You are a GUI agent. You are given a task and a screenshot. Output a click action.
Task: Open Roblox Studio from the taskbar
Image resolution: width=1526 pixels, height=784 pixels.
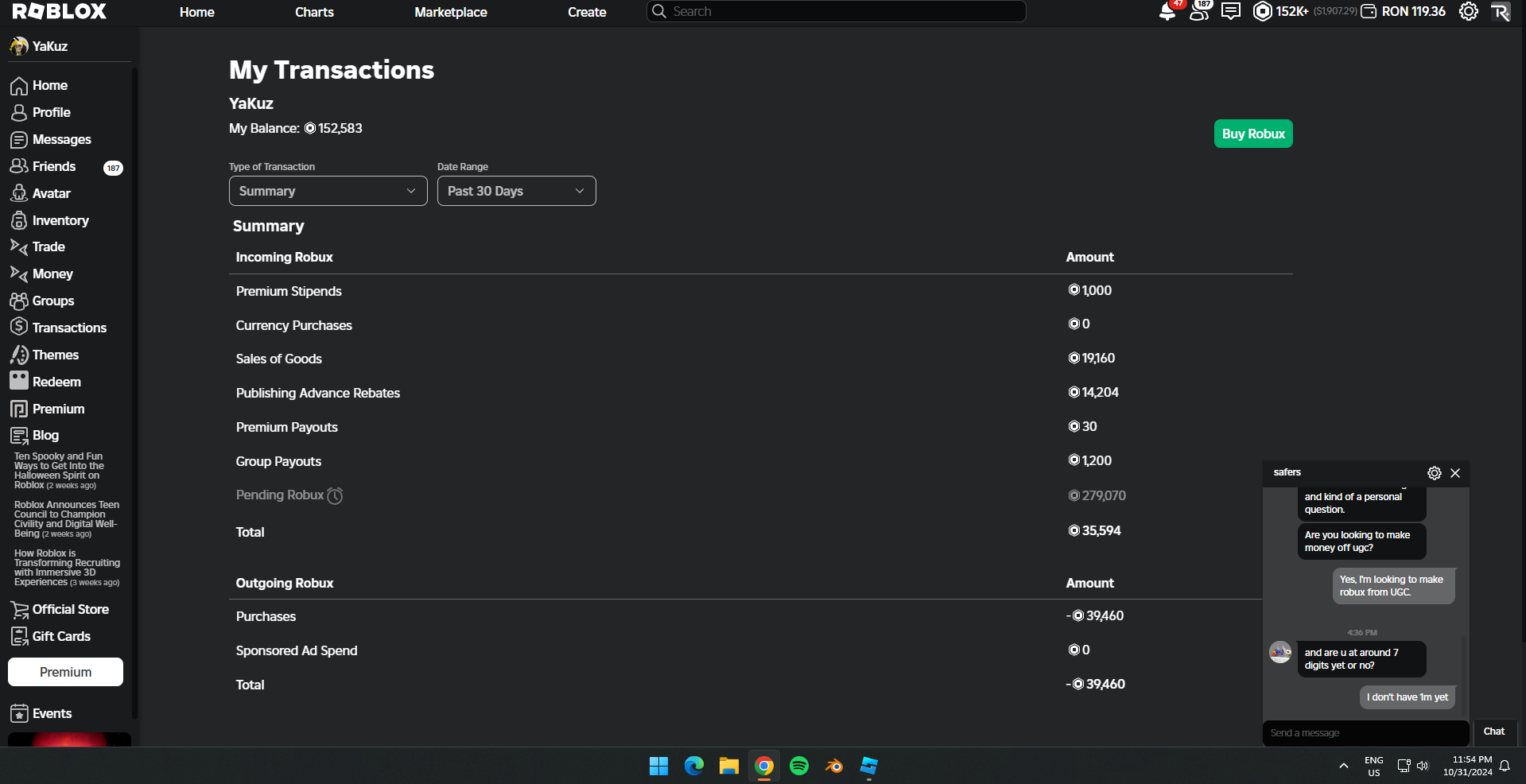pyautogui.click(x=868, y=766)
